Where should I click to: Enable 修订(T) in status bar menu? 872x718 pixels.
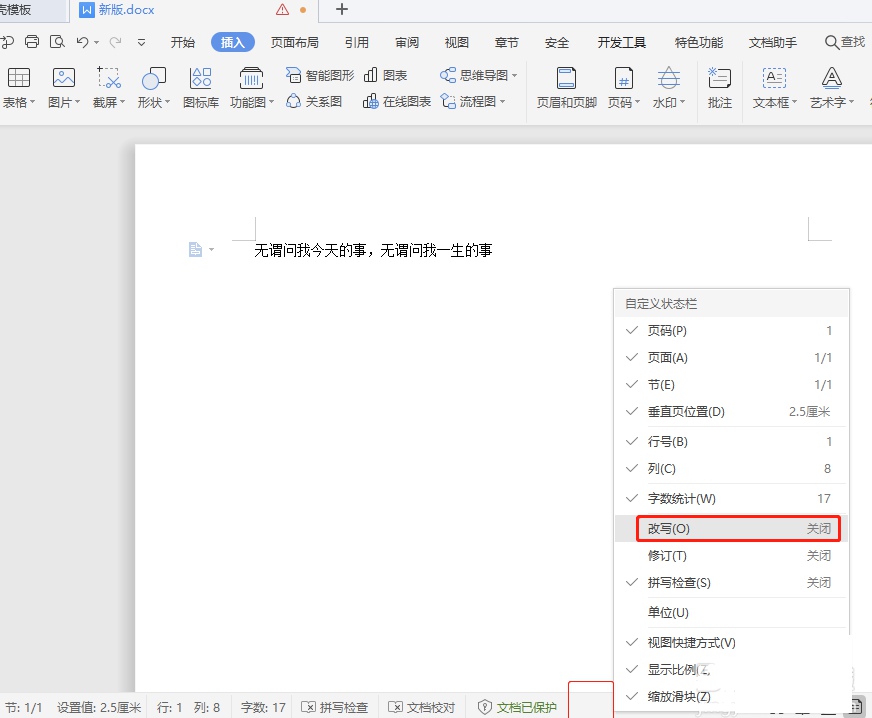pyautogui.click(x=737, y=555)
